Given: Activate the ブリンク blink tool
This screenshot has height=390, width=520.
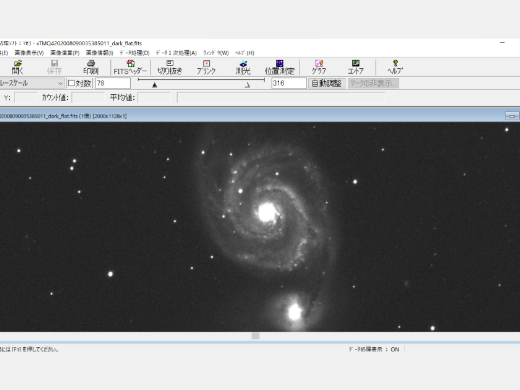Looking at the screenshot, I should click(x=206, y=67).
